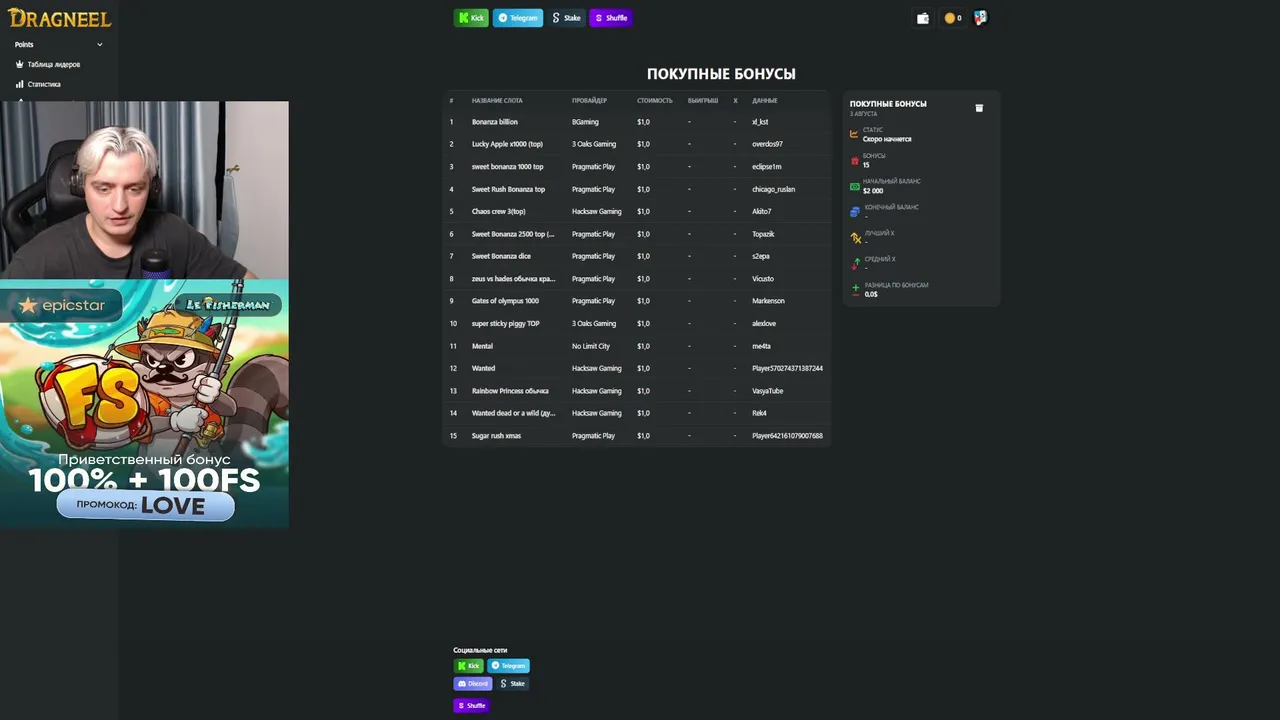Select the Mental slot row
This screenshot has height=720, width=1280.
[637, 346]
